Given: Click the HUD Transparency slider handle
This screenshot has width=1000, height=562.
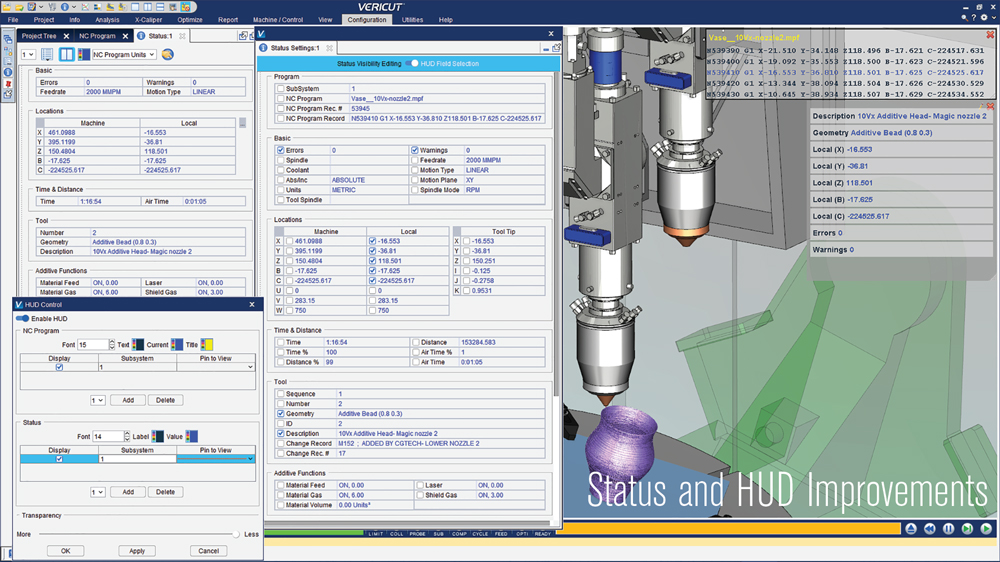Looking at the screenshot, I should [235, 534].
